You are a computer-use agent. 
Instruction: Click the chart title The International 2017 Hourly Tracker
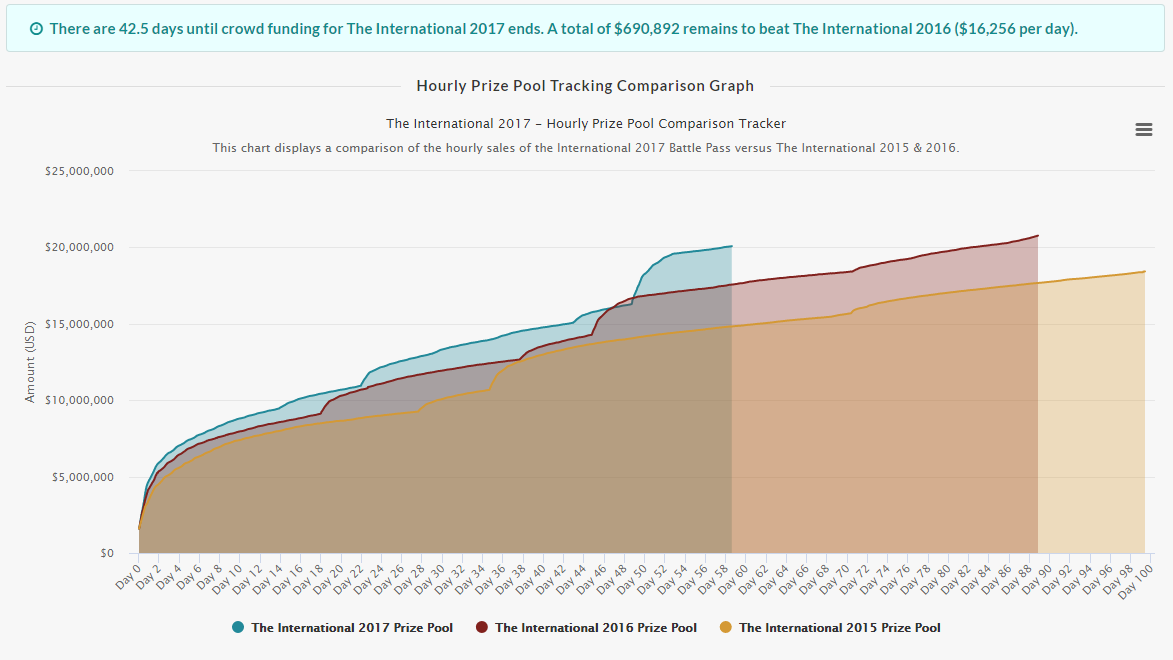point(586,123)
